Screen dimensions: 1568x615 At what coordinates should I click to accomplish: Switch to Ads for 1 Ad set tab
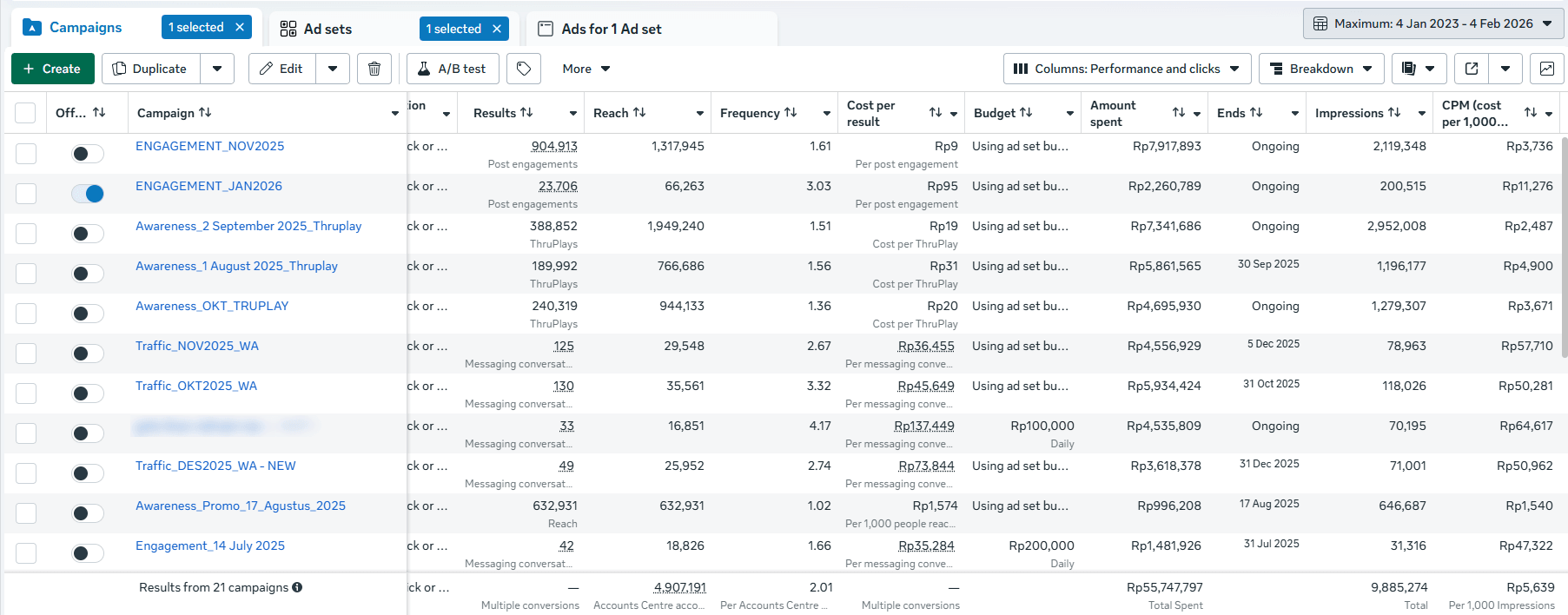click(x=612, y=29)
